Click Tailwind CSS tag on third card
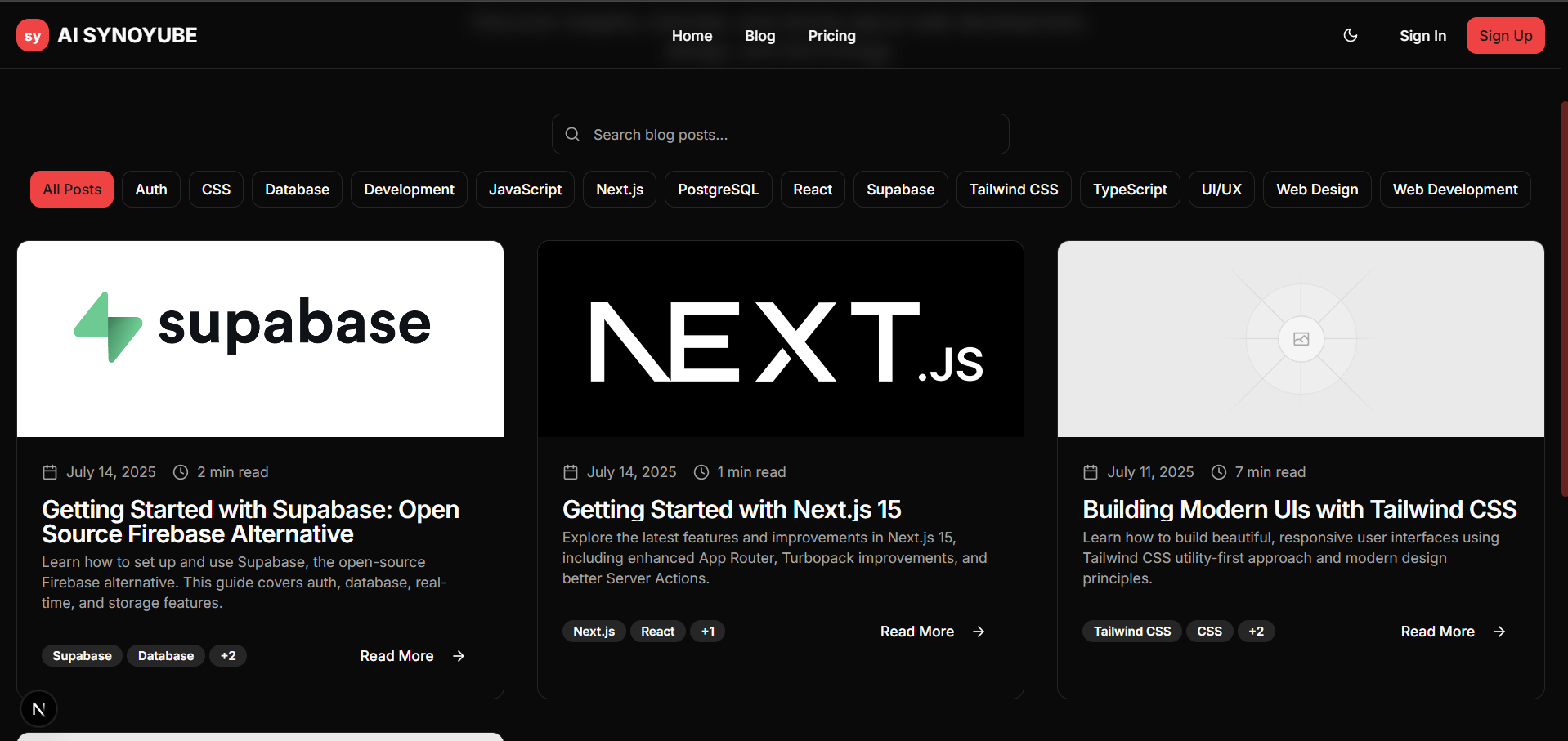 click(1132, 632)
